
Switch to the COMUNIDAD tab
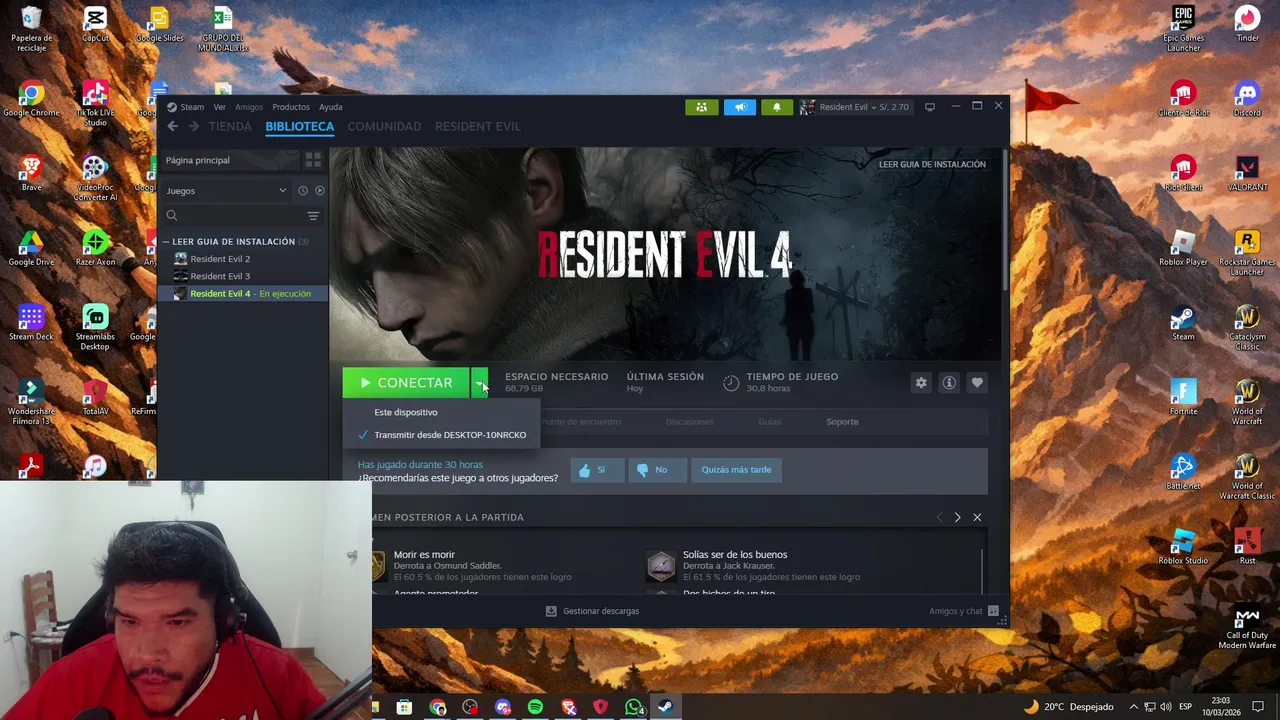384,126
